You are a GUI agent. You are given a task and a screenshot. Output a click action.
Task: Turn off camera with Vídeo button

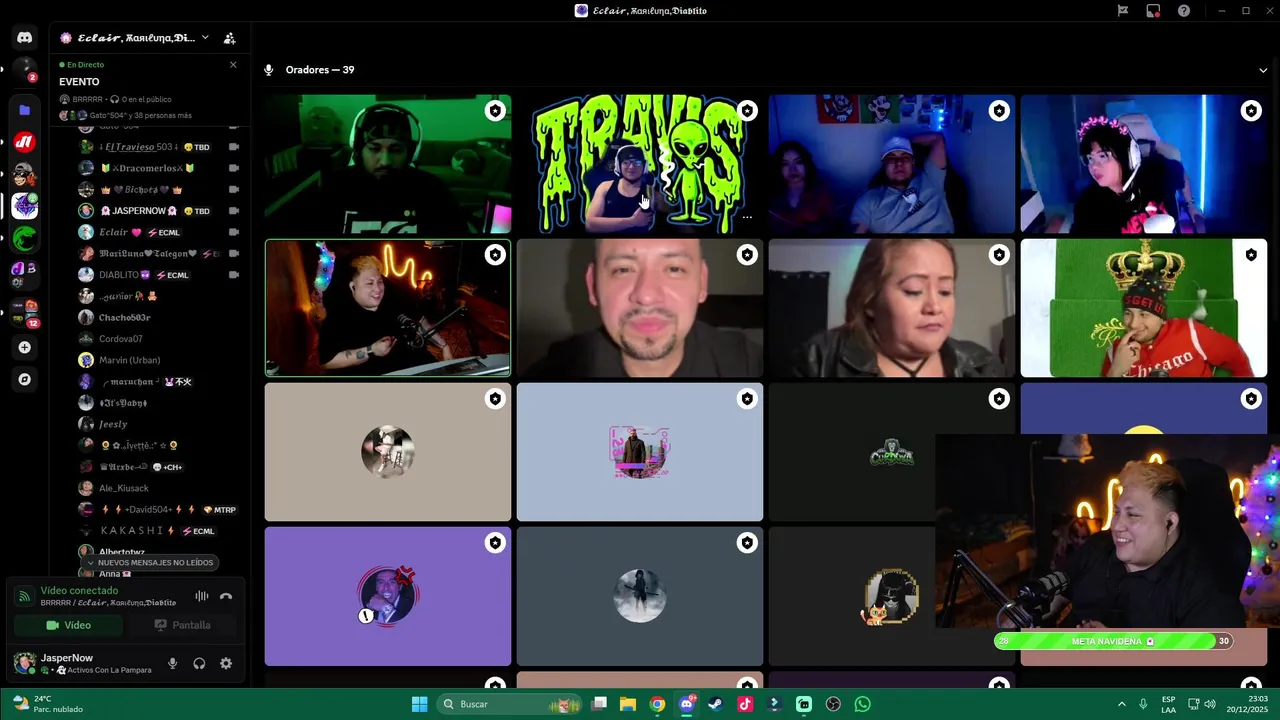pos(68,625)
